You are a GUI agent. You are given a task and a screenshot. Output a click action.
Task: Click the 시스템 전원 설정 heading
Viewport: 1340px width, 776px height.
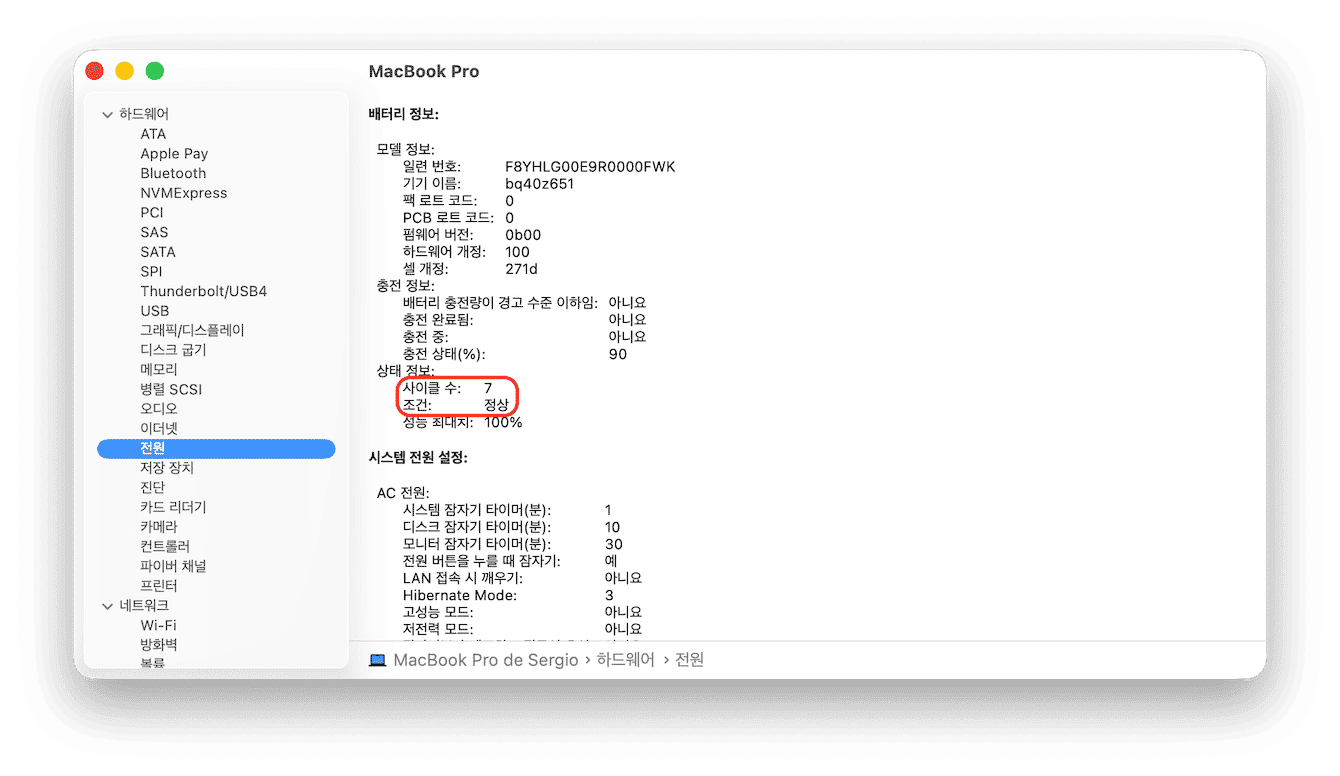point(418,458)
